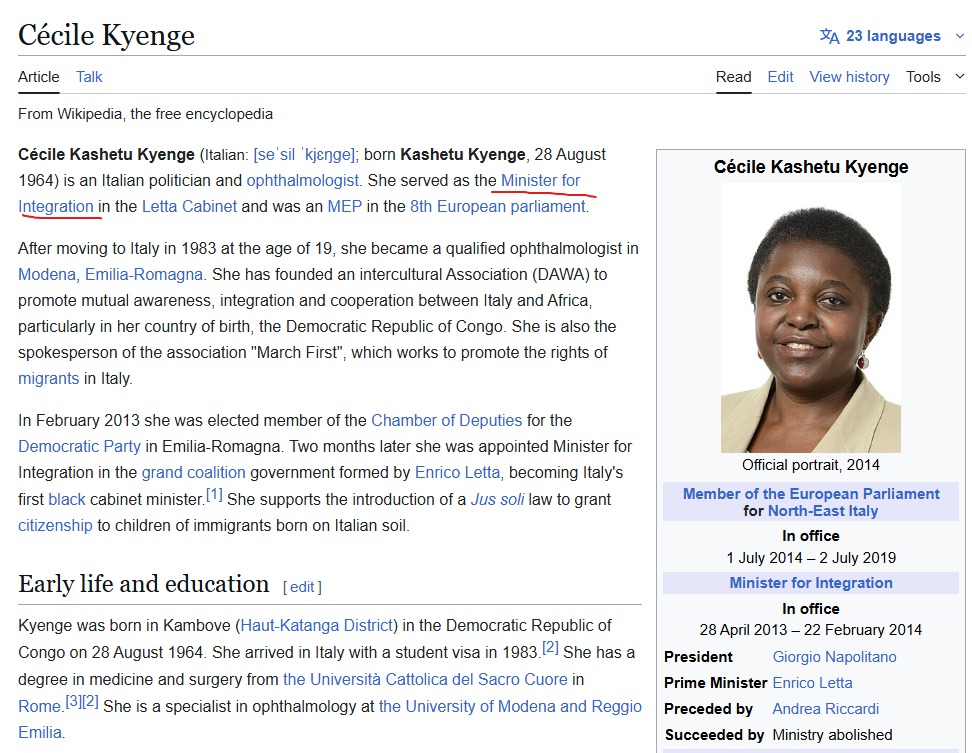The image size is (972, 753).
Task: Click '28 April 2013 – 22 February 2014' text
Action: click(x=811, y=630)
